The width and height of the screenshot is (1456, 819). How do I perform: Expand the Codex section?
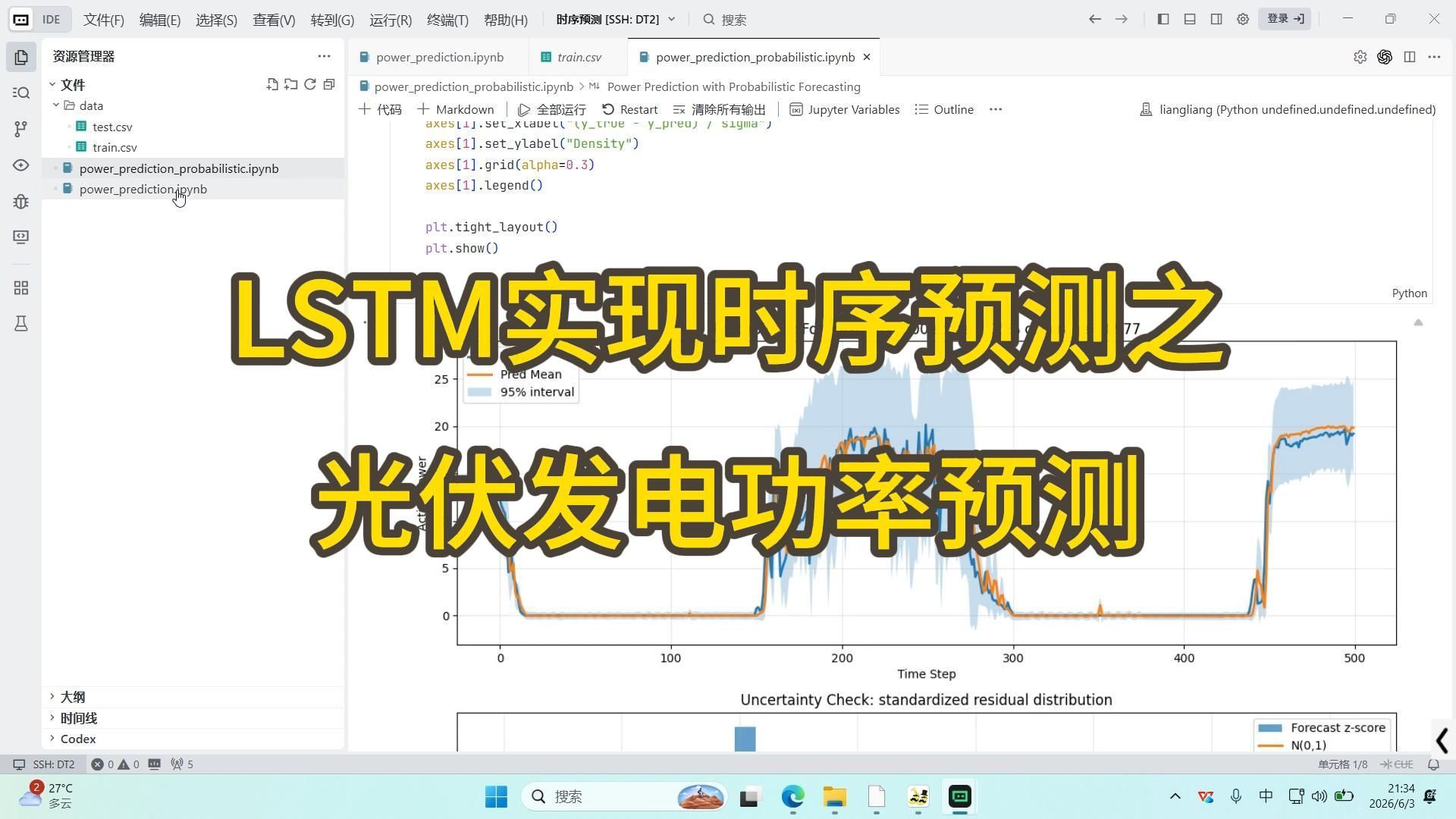point(78,739)
